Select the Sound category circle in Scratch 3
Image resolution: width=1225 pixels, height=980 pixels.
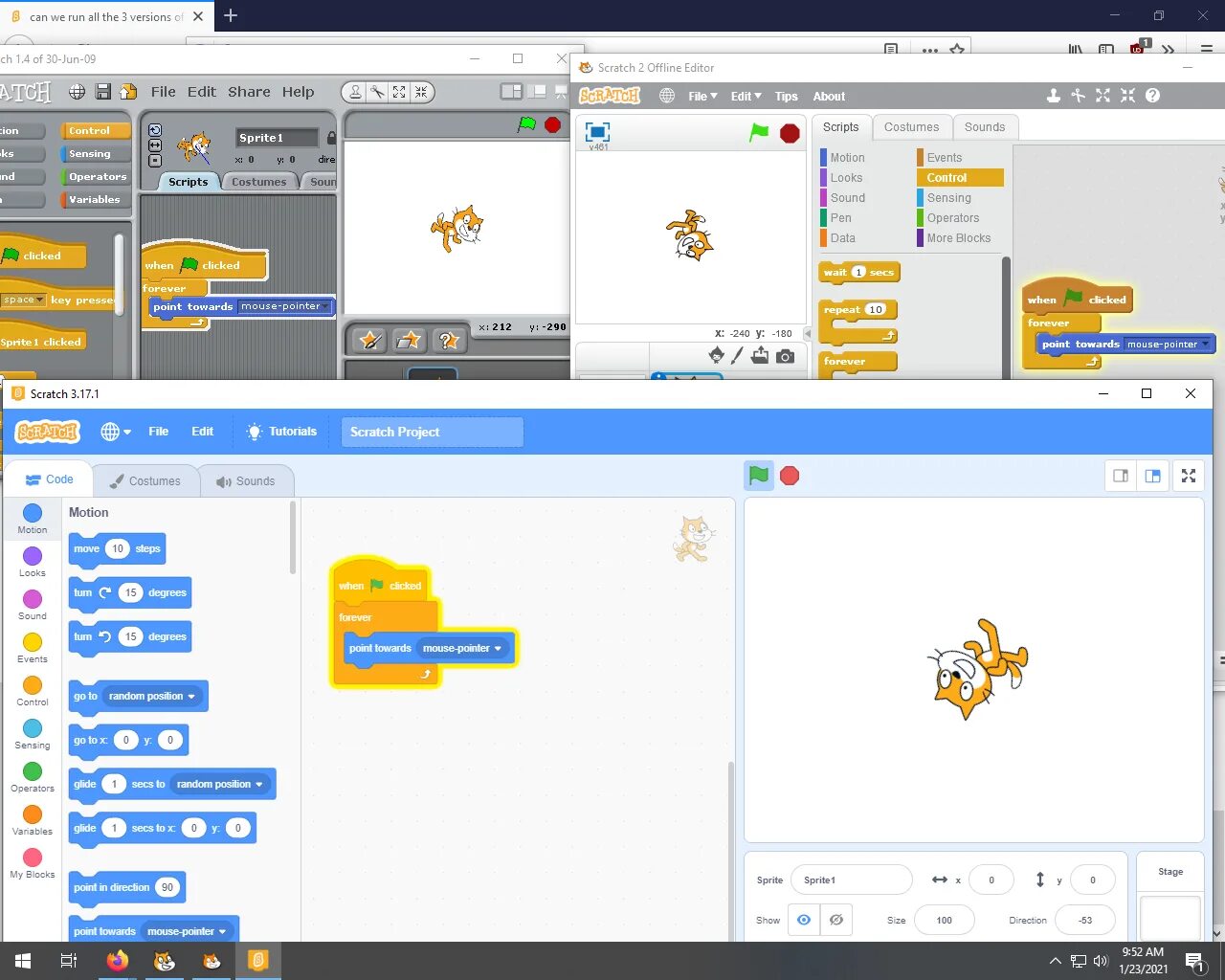click(33, 599)
